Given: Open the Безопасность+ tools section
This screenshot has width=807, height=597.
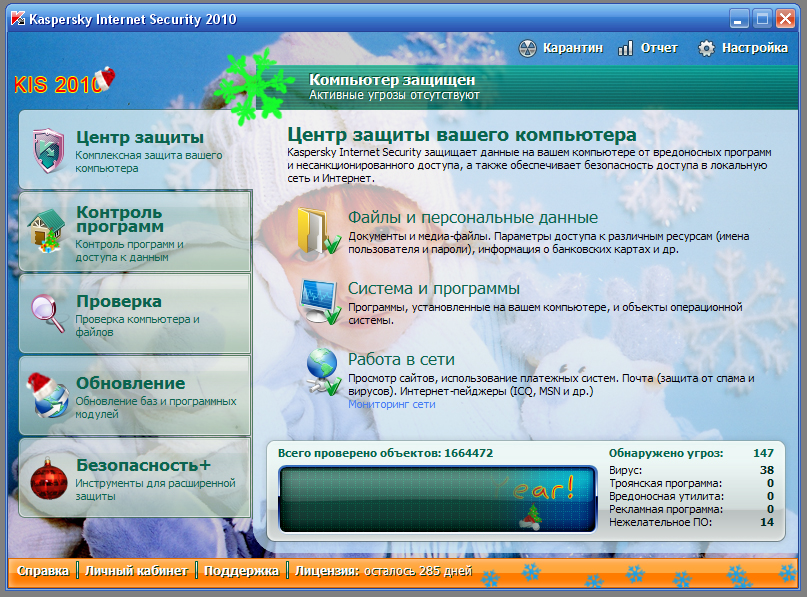Looking at the screenshot, I should pos(135,478).
